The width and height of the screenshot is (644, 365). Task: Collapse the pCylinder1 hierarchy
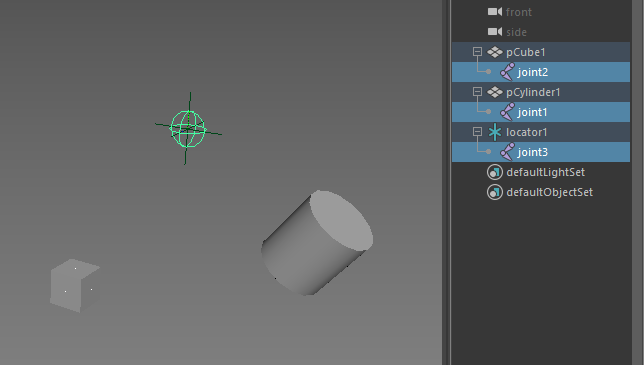pos(477,92)
